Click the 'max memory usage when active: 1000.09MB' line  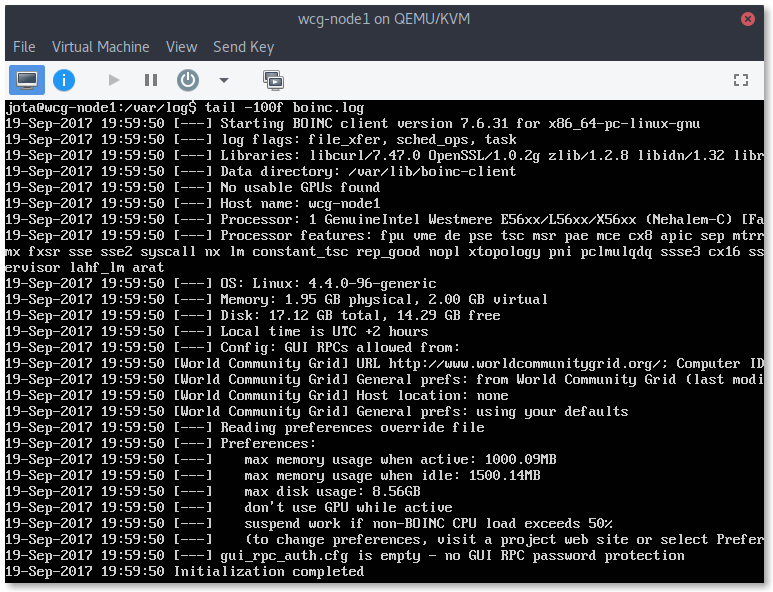(281, 459)
